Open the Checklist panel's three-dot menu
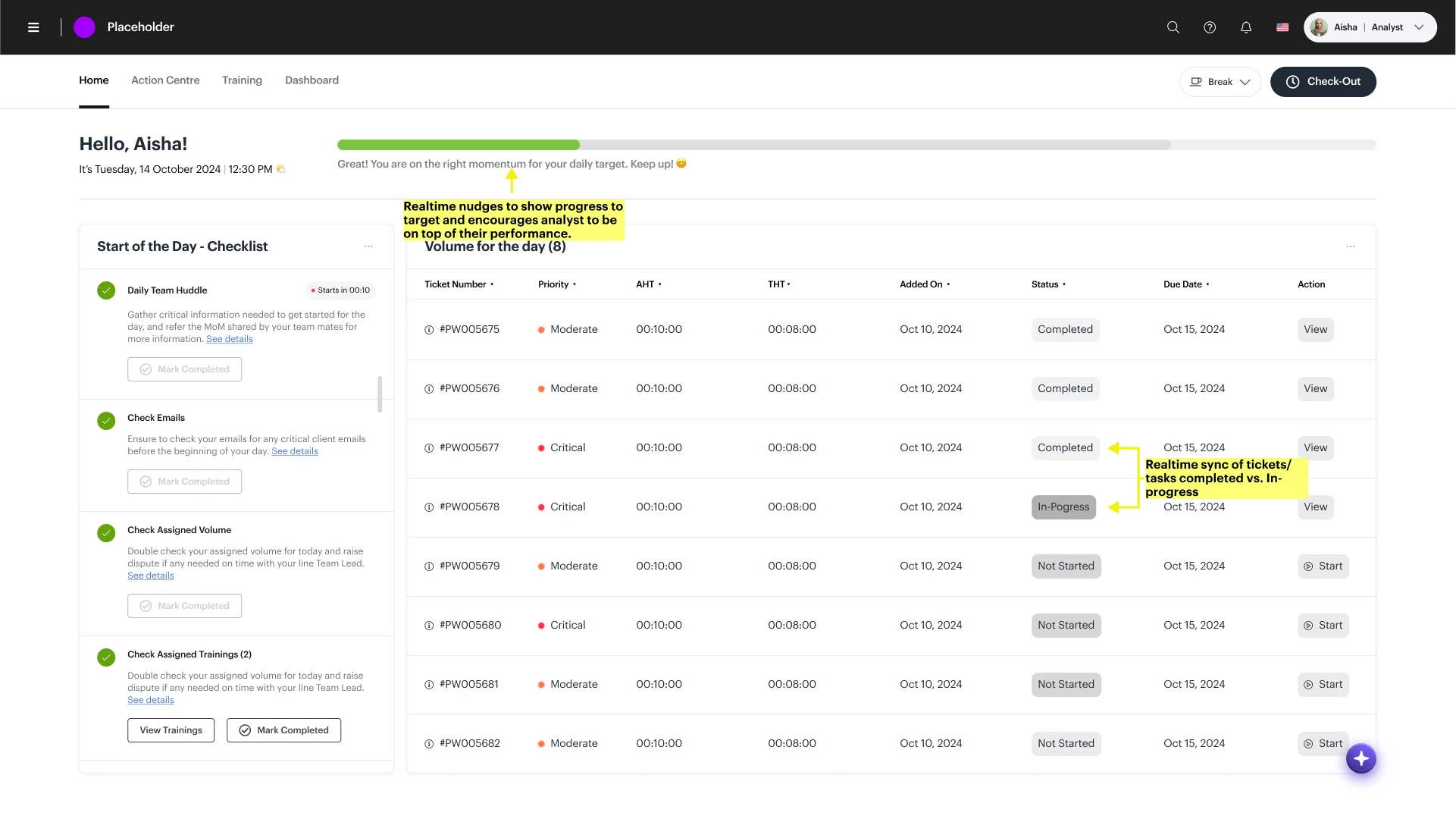The height and width of the screenshot is (819, 1456). click(368, 246)
